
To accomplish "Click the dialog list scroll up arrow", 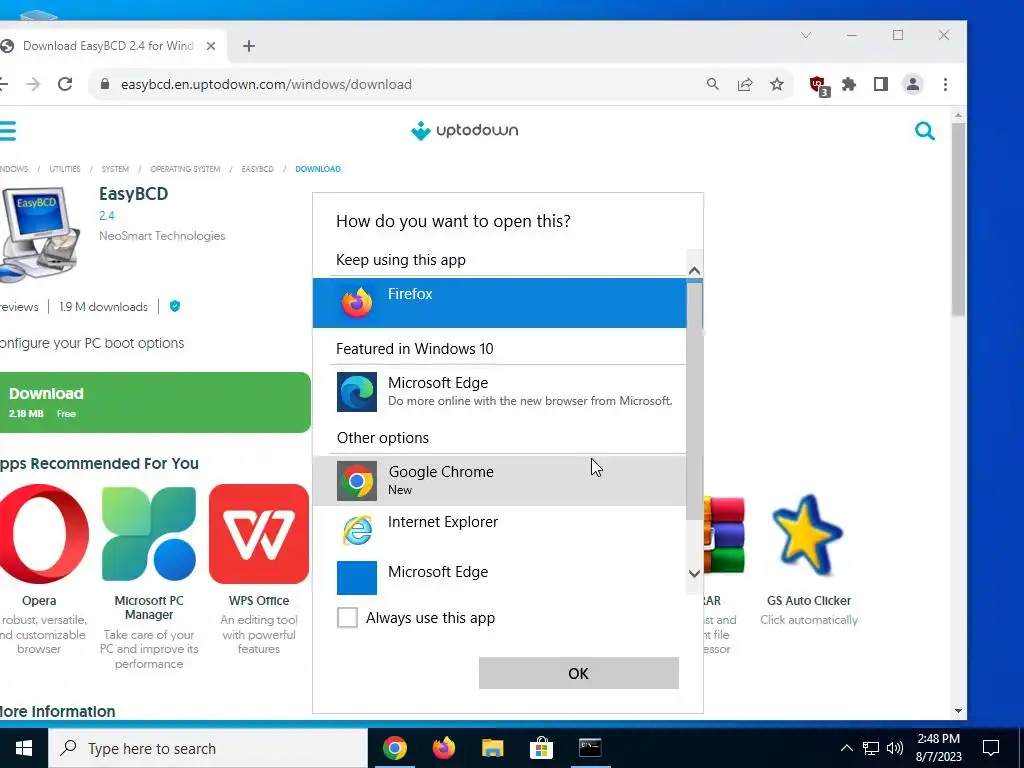I will [694, 270].
